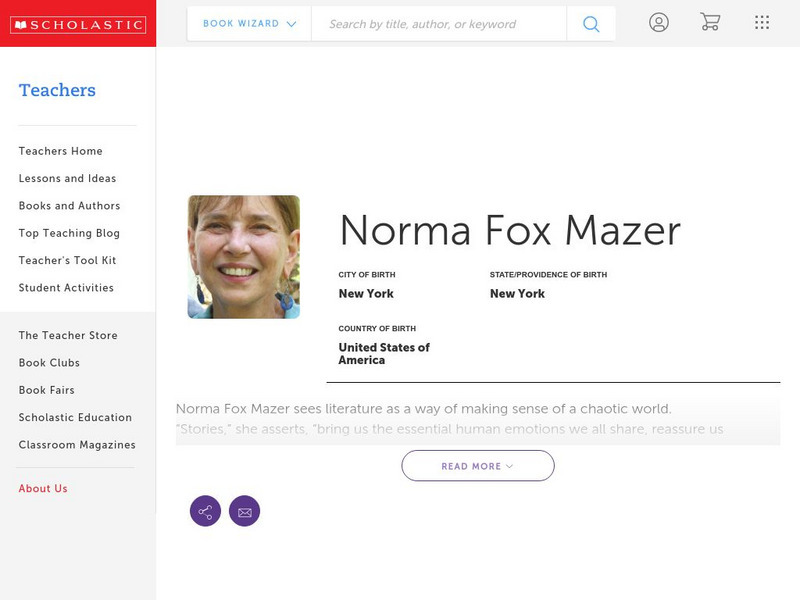Click the search magnifying glass icon

tap(590, 22)
